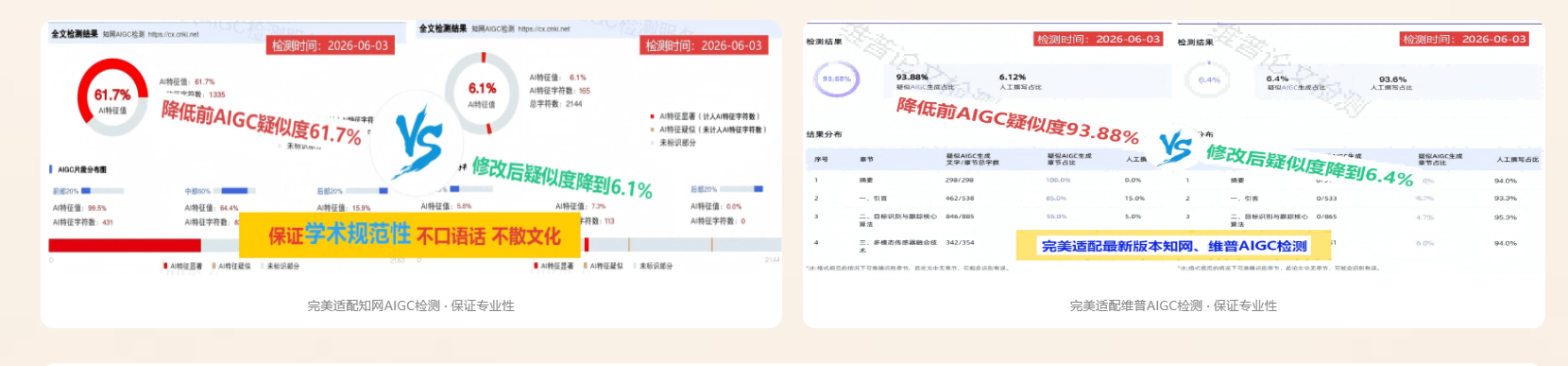Click the red AI特征显著 distribution bar ending at 2144
The width and height of the screenshot is (1568, 366).
coord(587,245)
